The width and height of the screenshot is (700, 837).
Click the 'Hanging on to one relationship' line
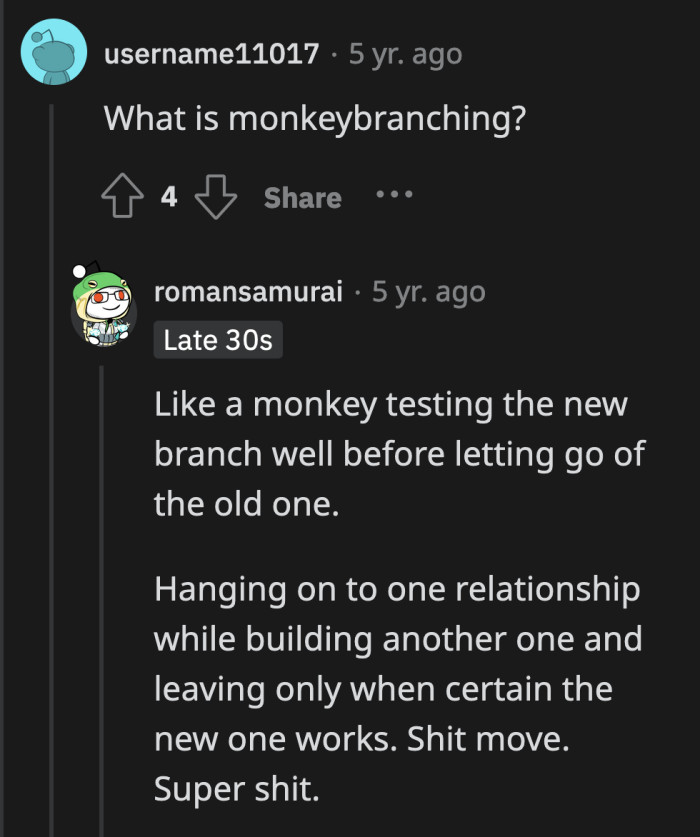(x=396, y=589)
